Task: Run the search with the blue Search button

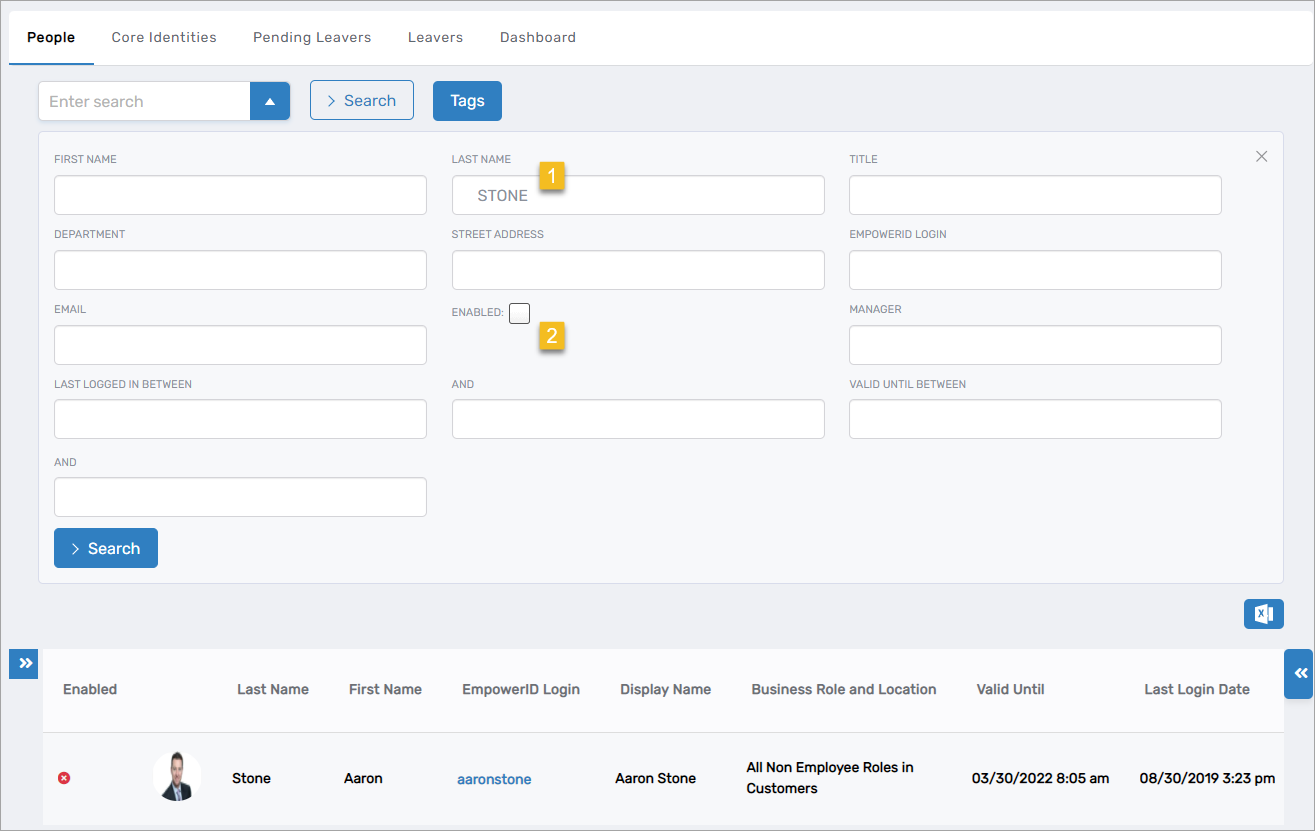Action: pos(105,547)
